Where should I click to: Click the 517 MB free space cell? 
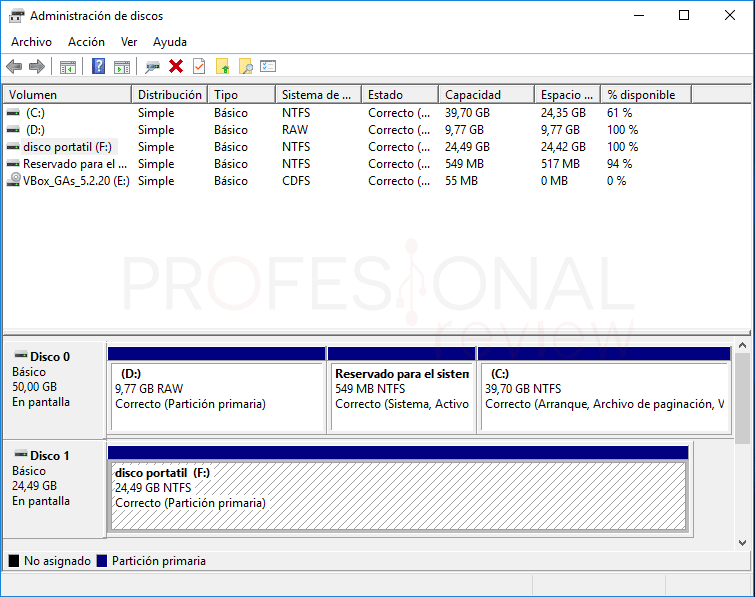560,164
